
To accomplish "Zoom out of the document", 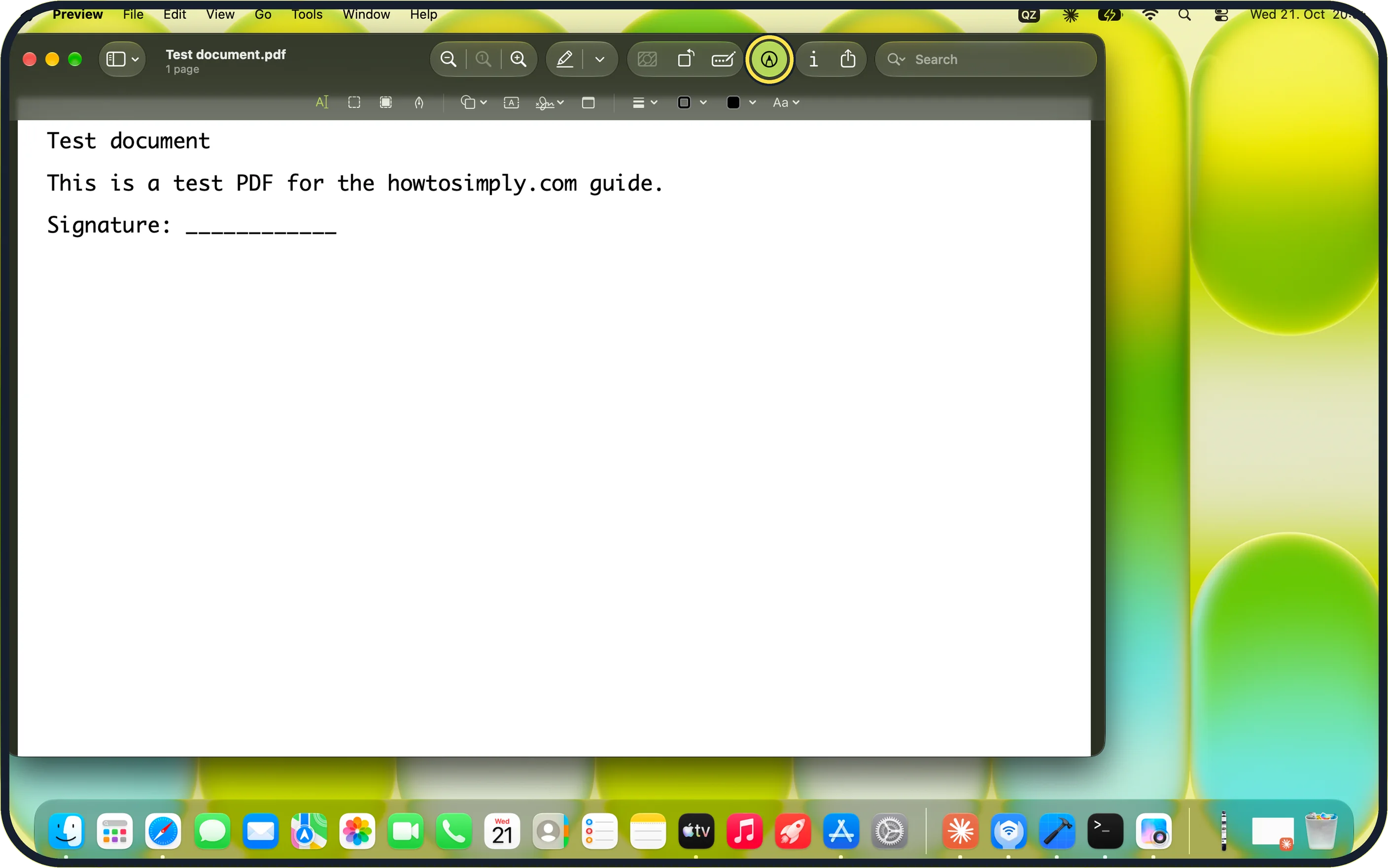I will click(x=449, y=59).
